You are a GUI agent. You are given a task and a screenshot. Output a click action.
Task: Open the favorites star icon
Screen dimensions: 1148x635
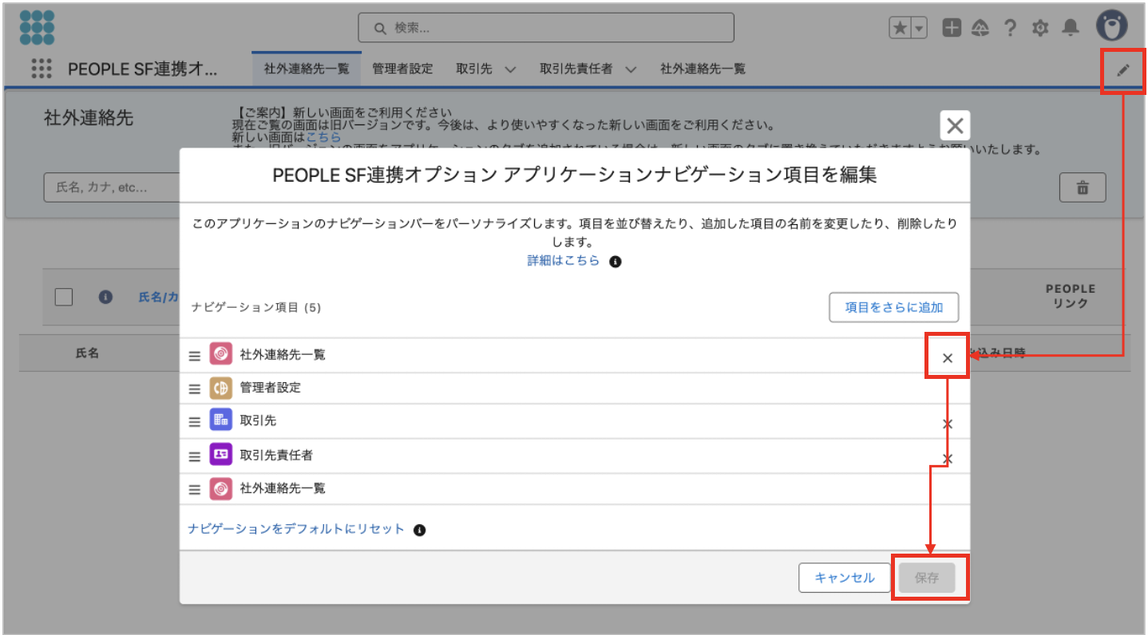pyautogui.click(x=900, y=28)
